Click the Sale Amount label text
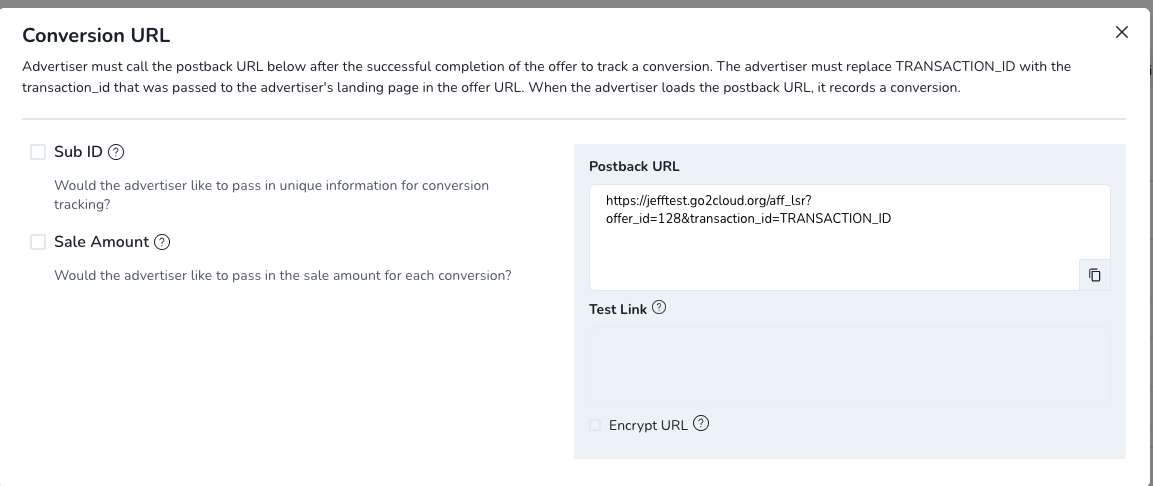This screenshot has height=486, width=1153. point(101,242)
